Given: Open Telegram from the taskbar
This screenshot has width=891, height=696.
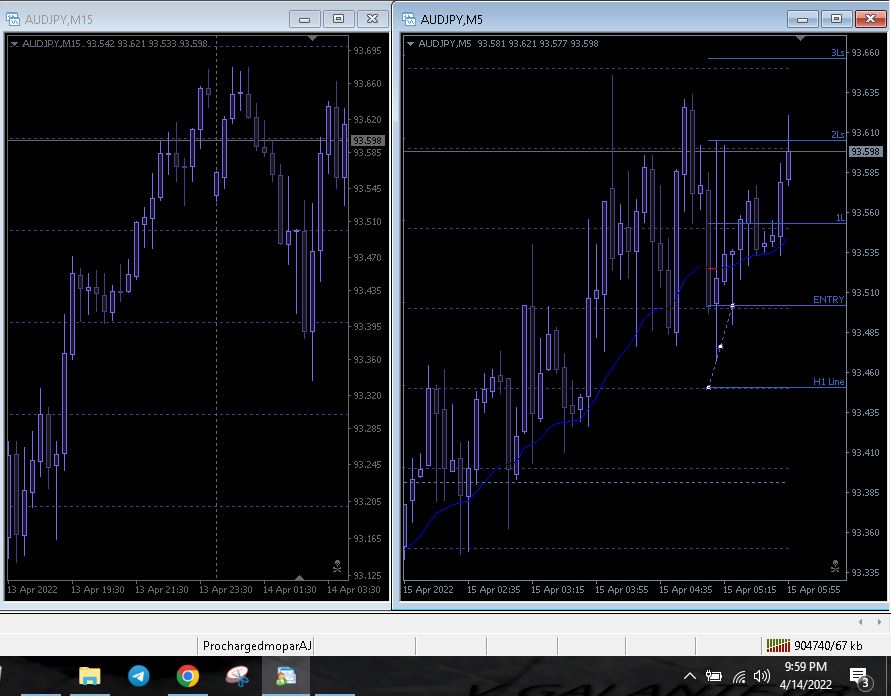Looking at the screenshot, I should click(x=139, y=676).
